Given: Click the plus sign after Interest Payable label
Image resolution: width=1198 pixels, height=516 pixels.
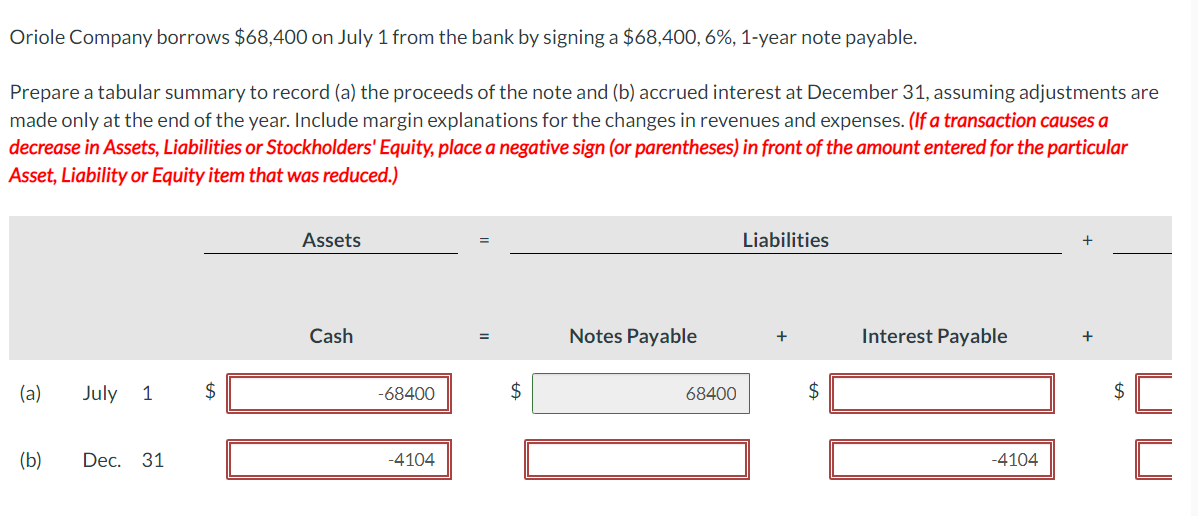Looking at the screenshot, I should tap(1087, 337).
